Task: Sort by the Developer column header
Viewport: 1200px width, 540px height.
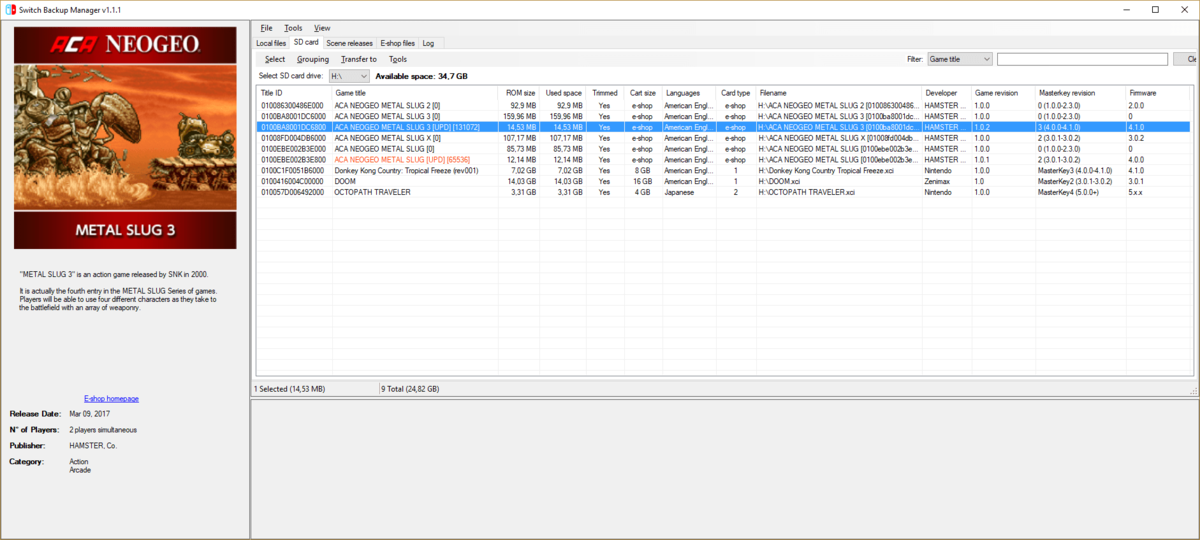Action: (x=946, y=92)
